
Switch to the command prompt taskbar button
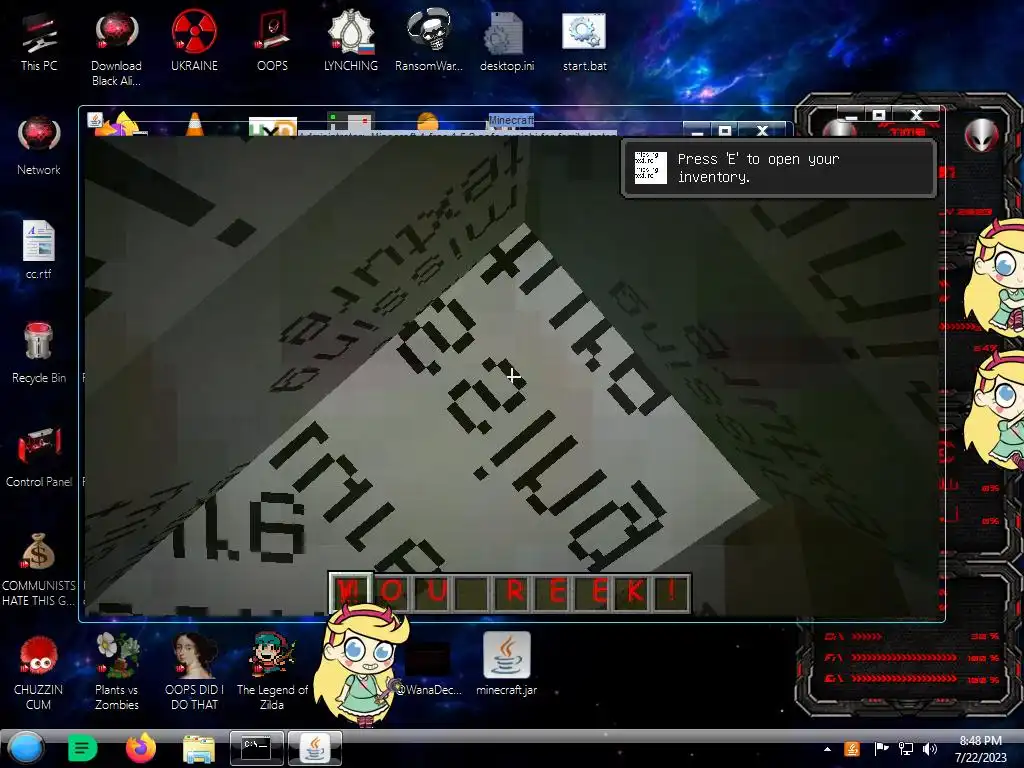click(x=257, y=748)
